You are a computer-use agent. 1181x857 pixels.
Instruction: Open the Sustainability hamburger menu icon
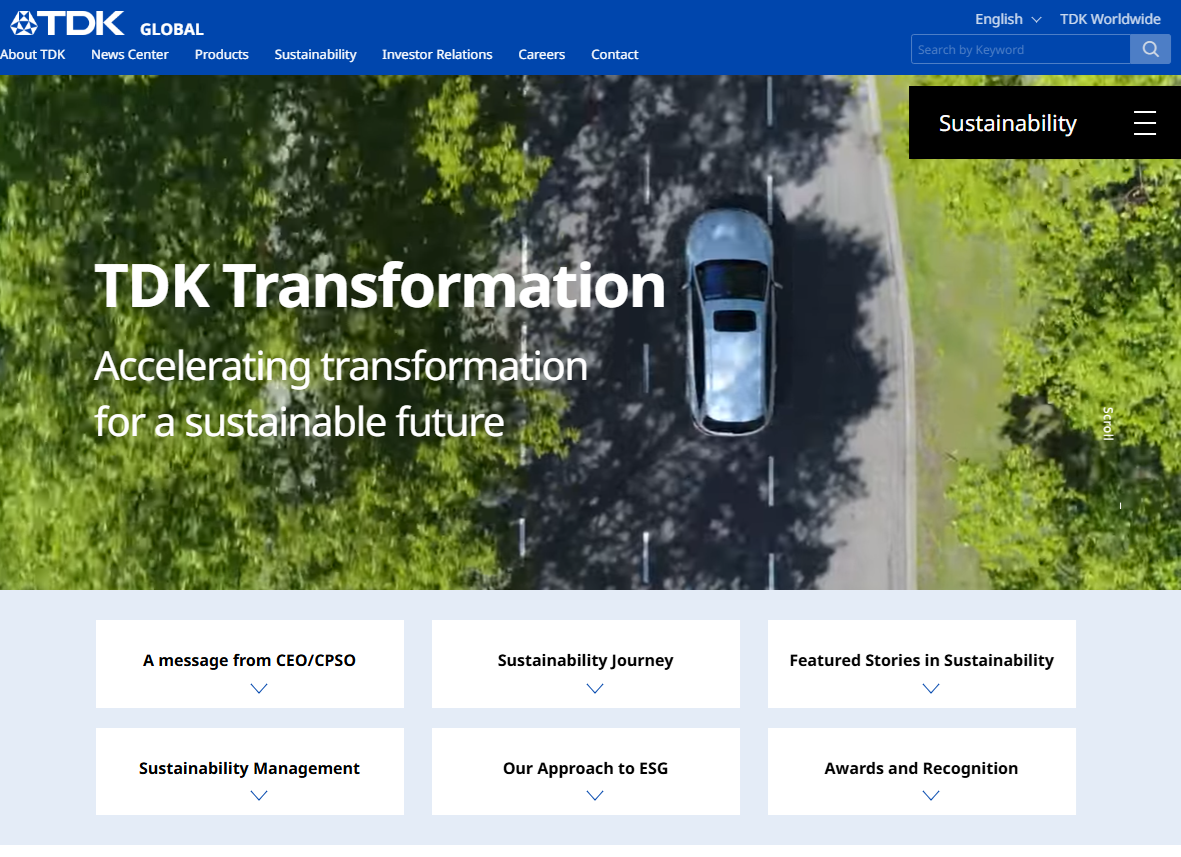1145,123
